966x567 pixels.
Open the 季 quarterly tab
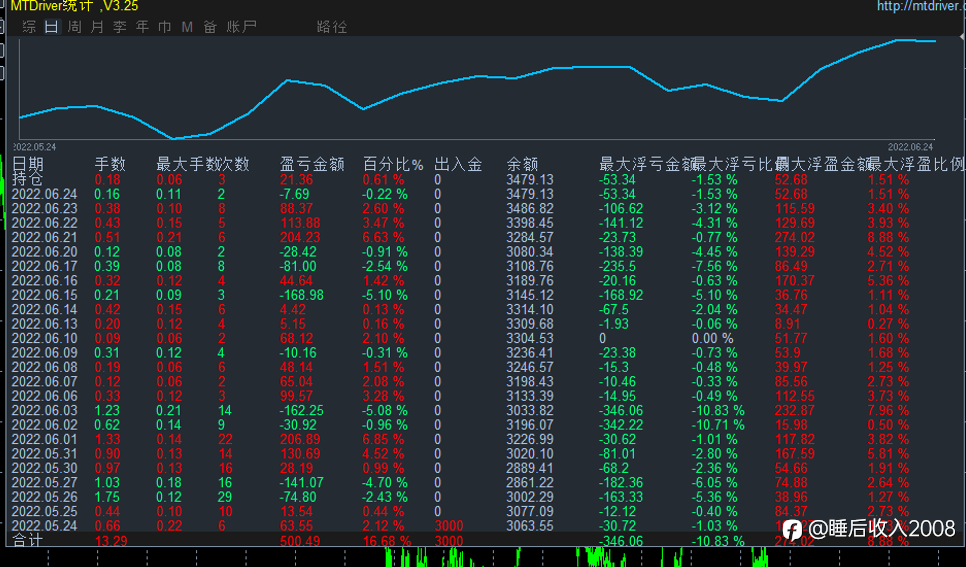click(120, 27)
